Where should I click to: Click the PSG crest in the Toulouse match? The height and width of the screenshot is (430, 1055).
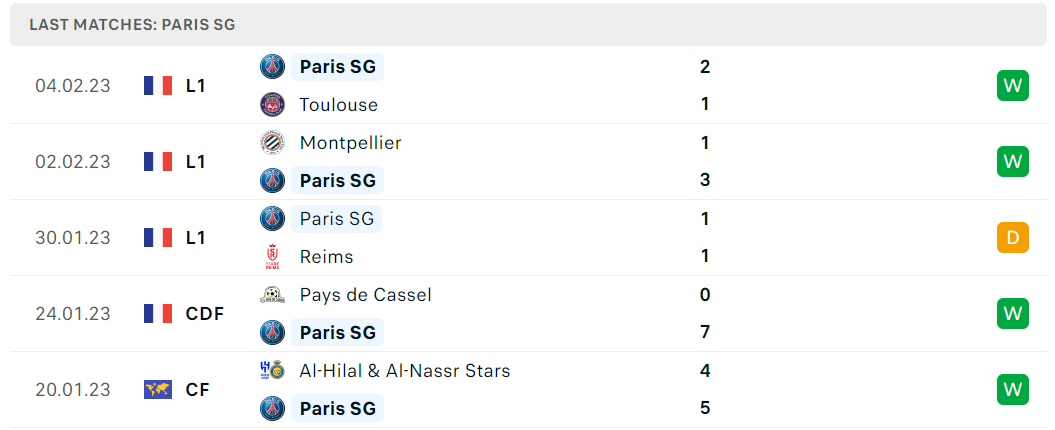[272, 67]
